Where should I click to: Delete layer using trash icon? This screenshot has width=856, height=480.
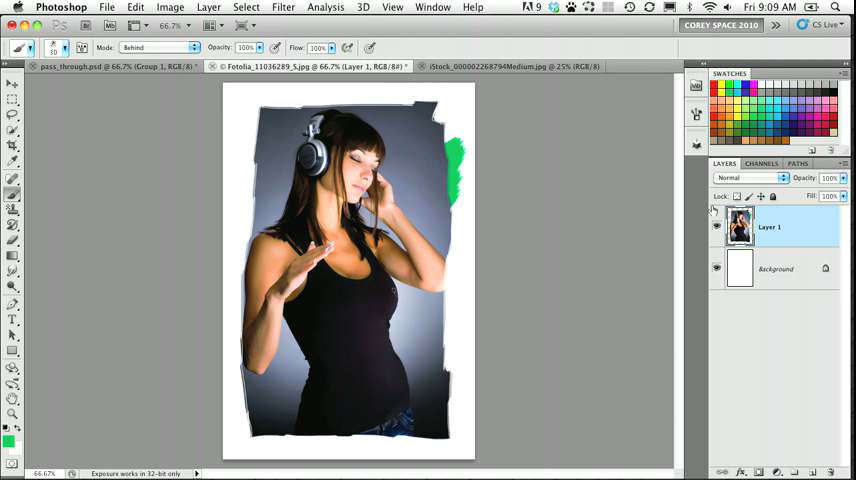pyautogui.click(x=829, y=471)
